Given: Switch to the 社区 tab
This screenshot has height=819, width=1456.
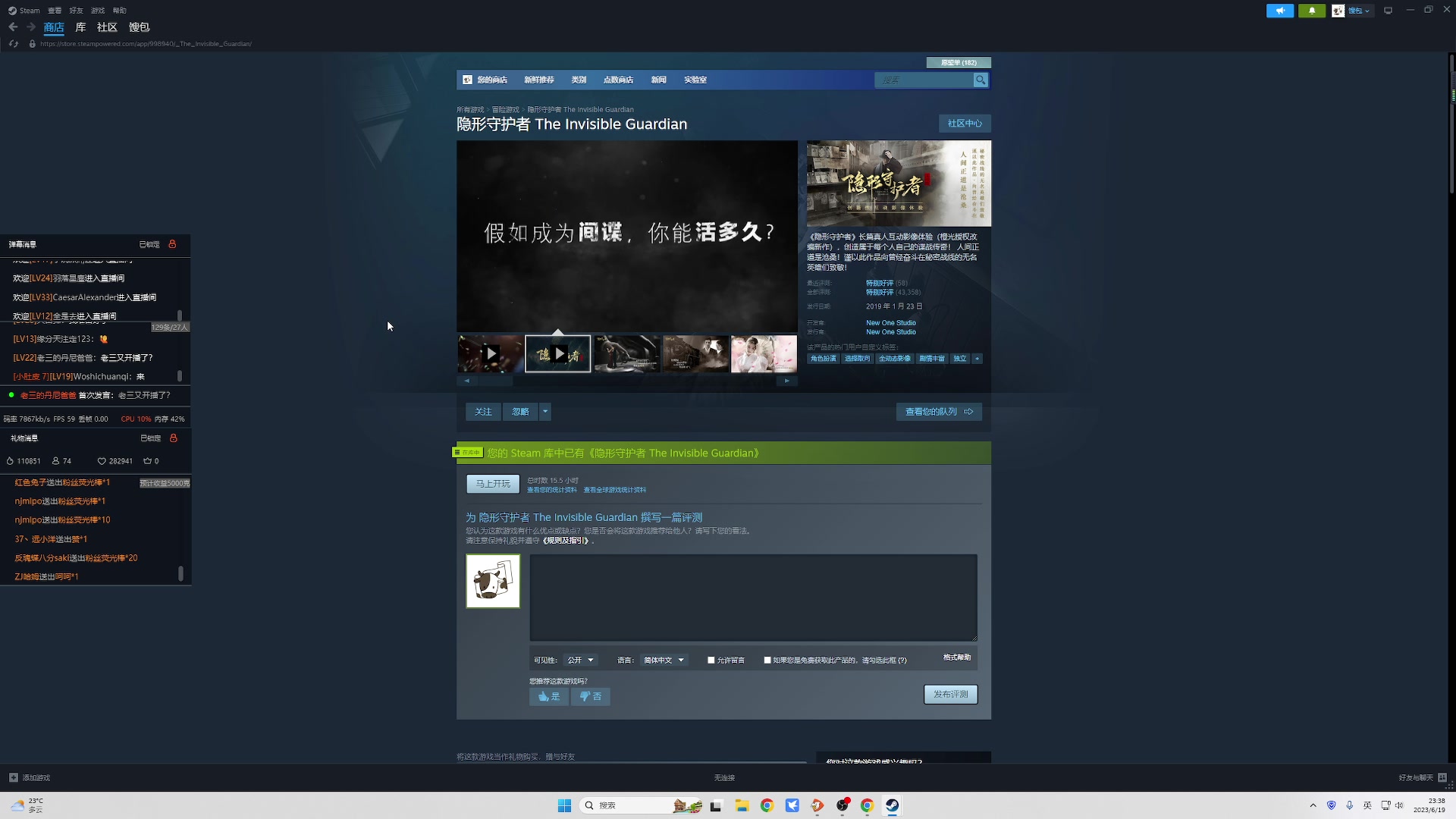Looking at the screenshot, I should pyautogui.click(x=107, y=27).
